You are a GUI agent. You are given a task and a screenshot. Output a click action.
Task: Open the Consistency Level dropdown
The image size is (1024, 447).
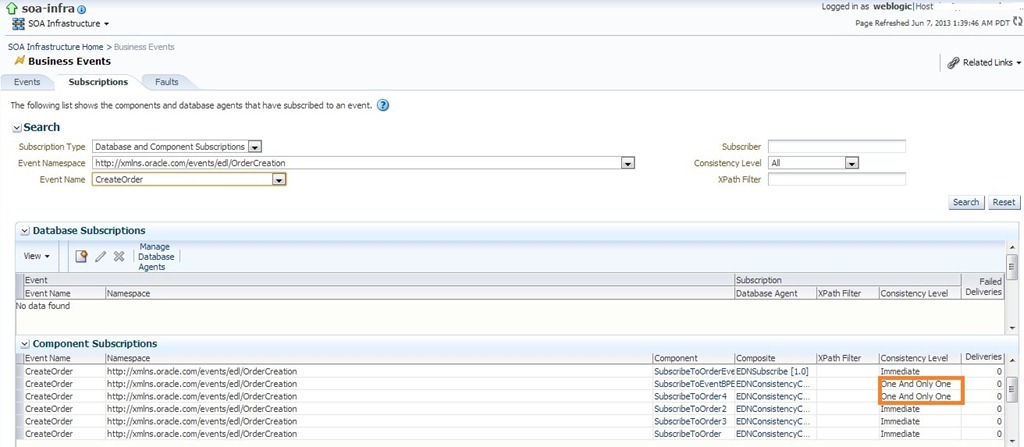pos(852,163)
